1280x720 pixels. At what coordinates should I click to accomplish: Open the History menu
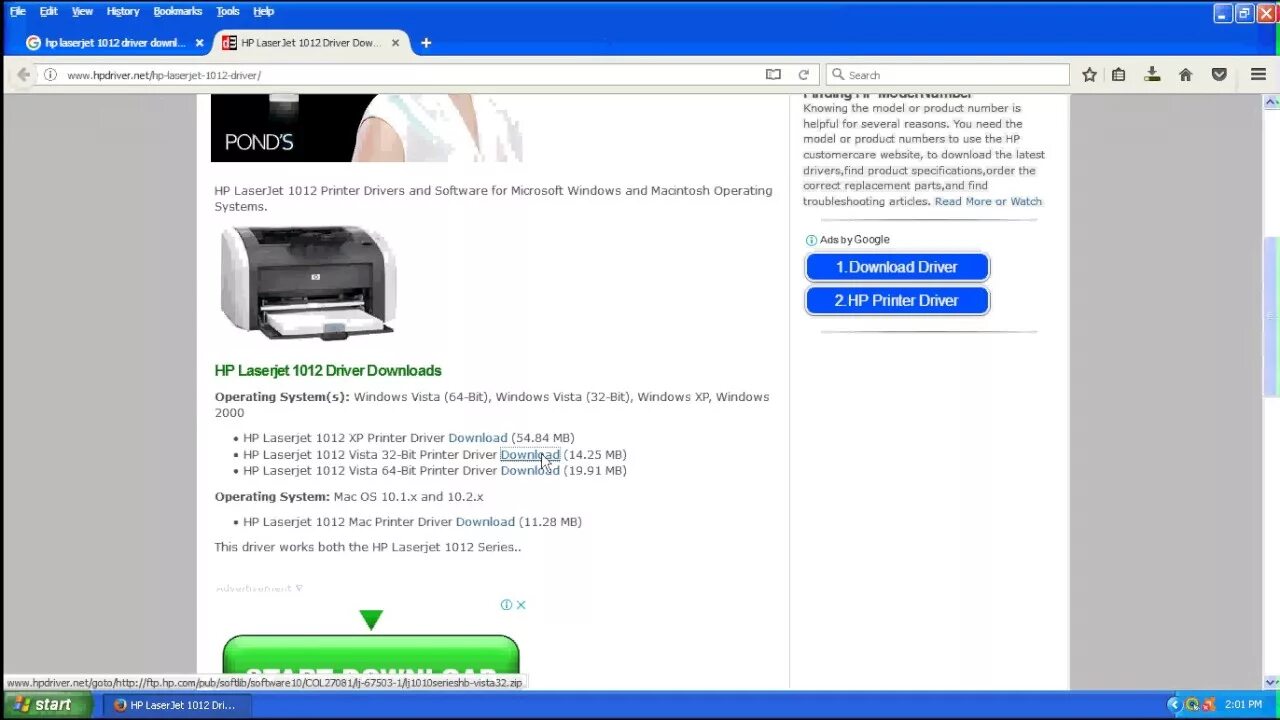pos(122,11)
